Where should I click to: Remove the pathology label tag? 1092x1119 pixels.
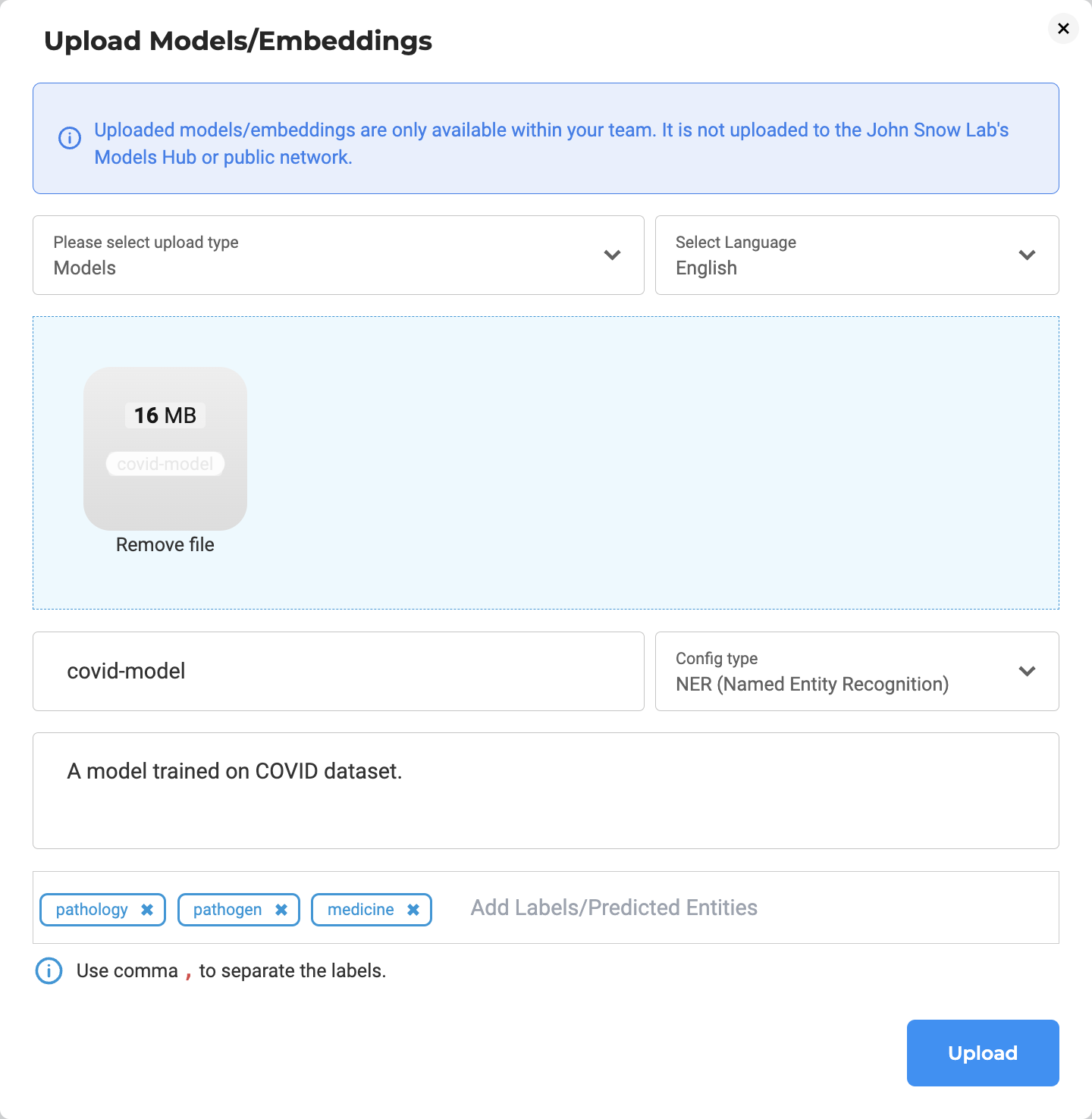147,910
